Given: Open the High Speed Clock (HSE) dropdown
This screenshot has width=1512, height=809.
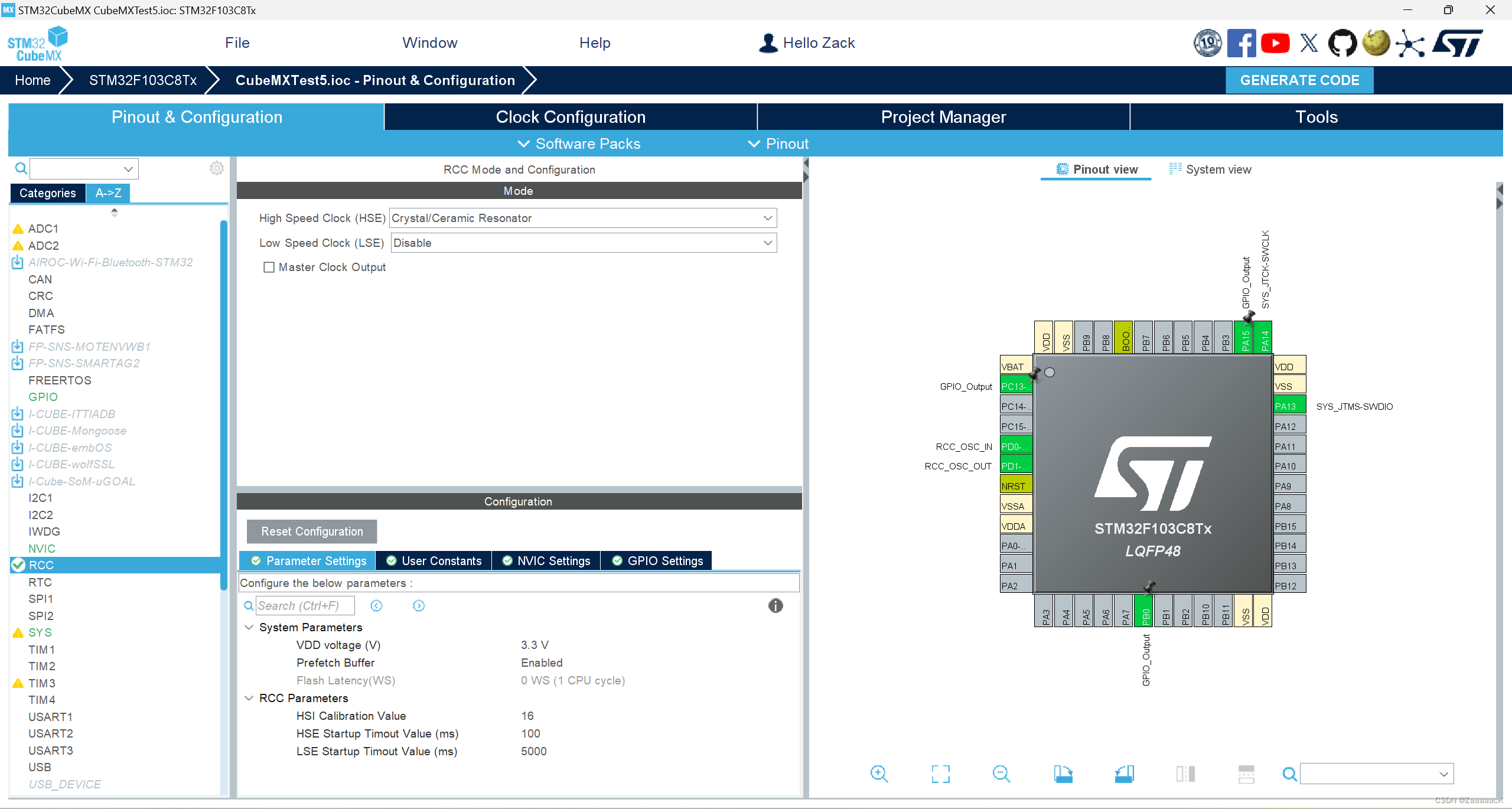Looking at the screenshot, I should point(583,218).
